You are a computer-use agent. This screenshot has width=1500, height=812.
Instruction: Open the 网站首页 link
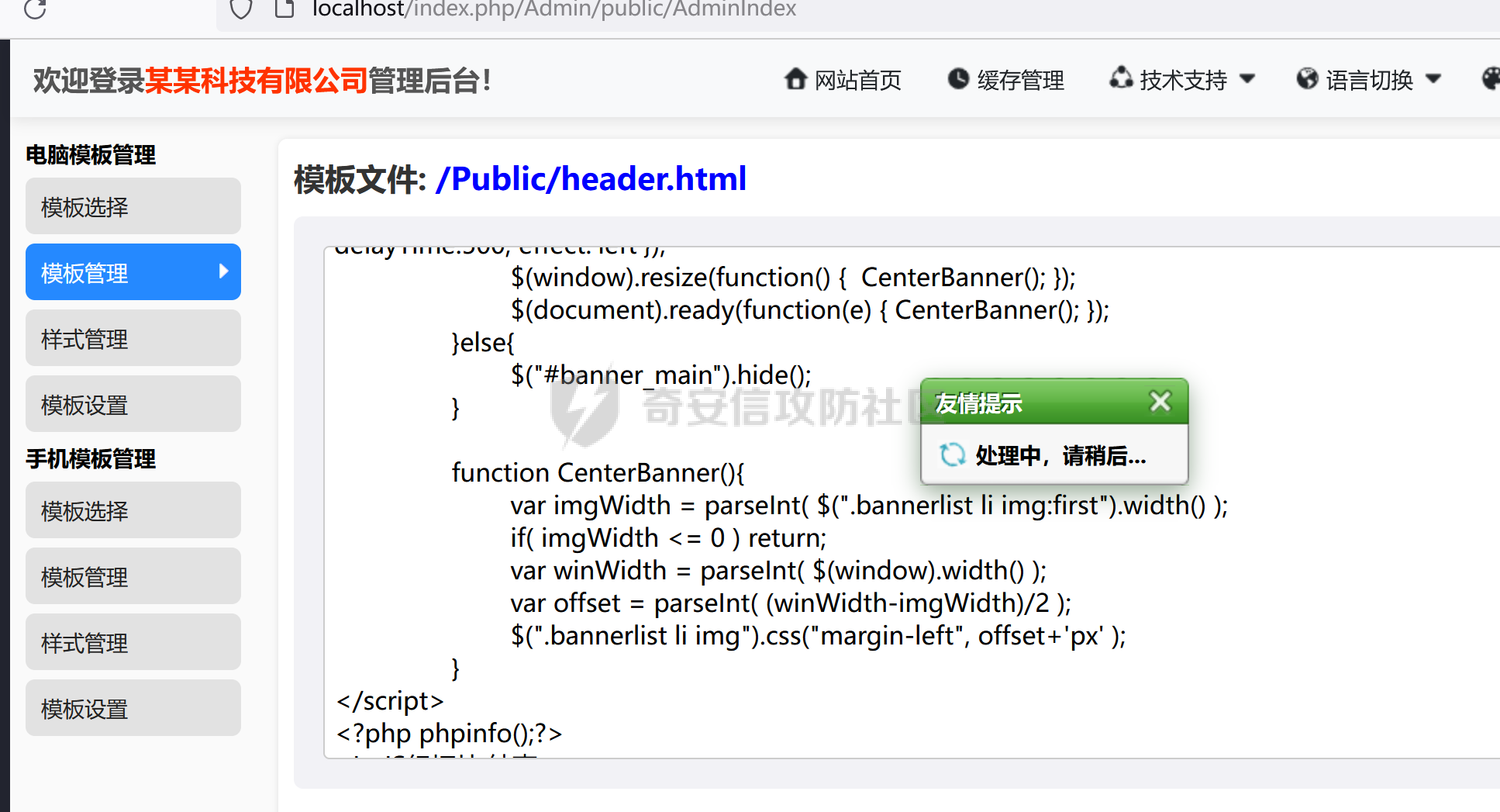(x=858, y=80)
